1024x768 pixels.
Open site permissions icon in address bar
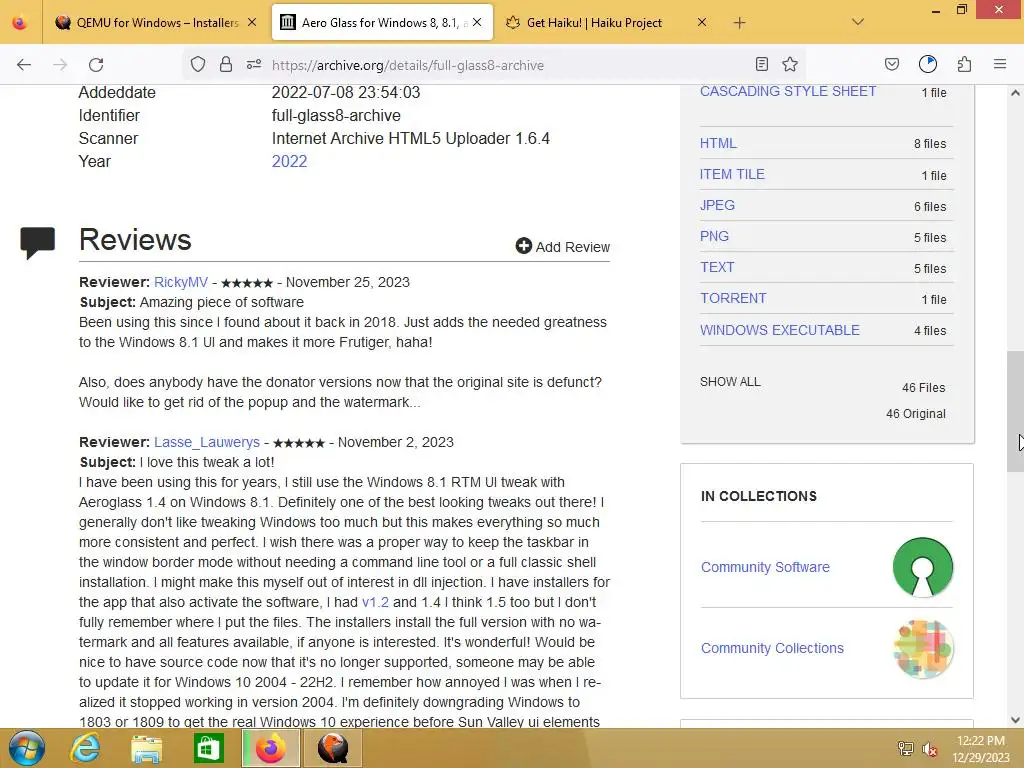pyautogui.click(x=254, y=64)
